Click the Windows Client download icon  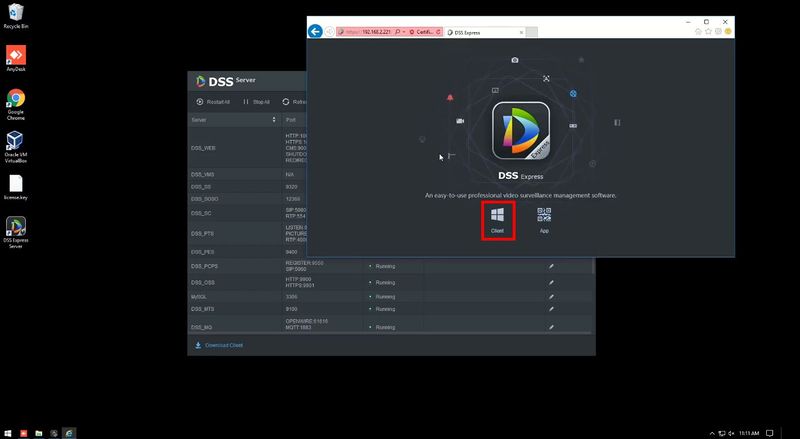click(x=497, y=220)
